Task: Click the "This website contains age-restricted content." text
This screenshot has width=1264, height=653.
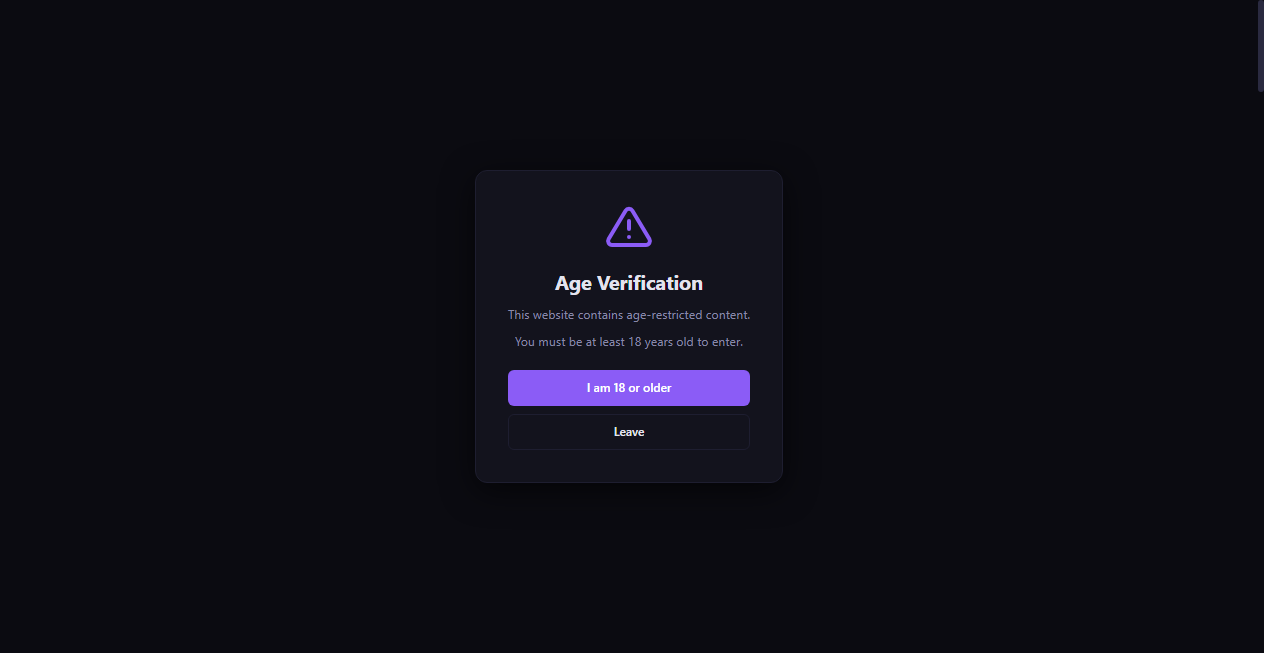Action: coord(629,315)
